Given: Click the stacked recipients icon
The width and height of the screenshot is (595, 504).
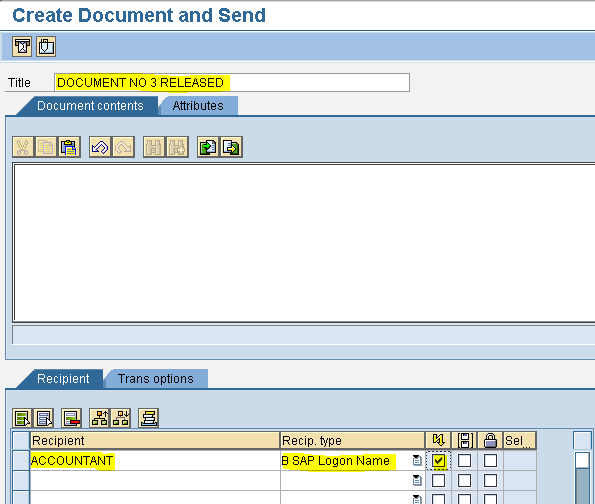Looking at the screenshot, I should (148, 418).
